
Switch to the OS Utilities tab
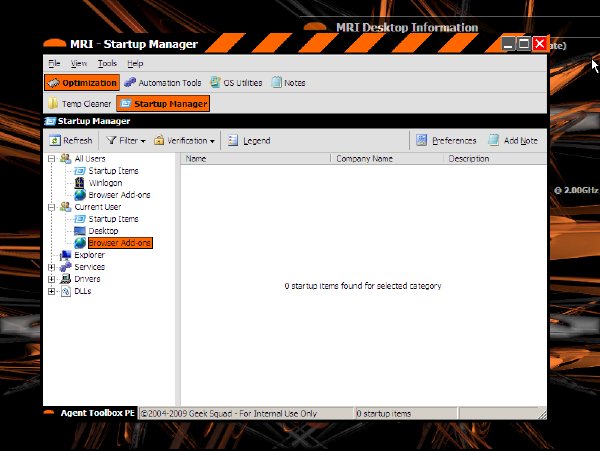click(x=236, y=83)
